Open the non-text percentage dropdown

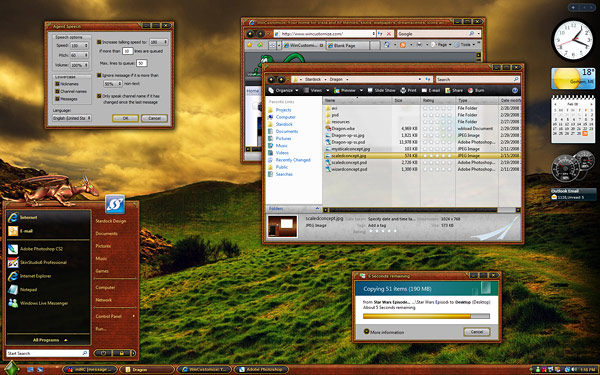[x=113, y=83]
